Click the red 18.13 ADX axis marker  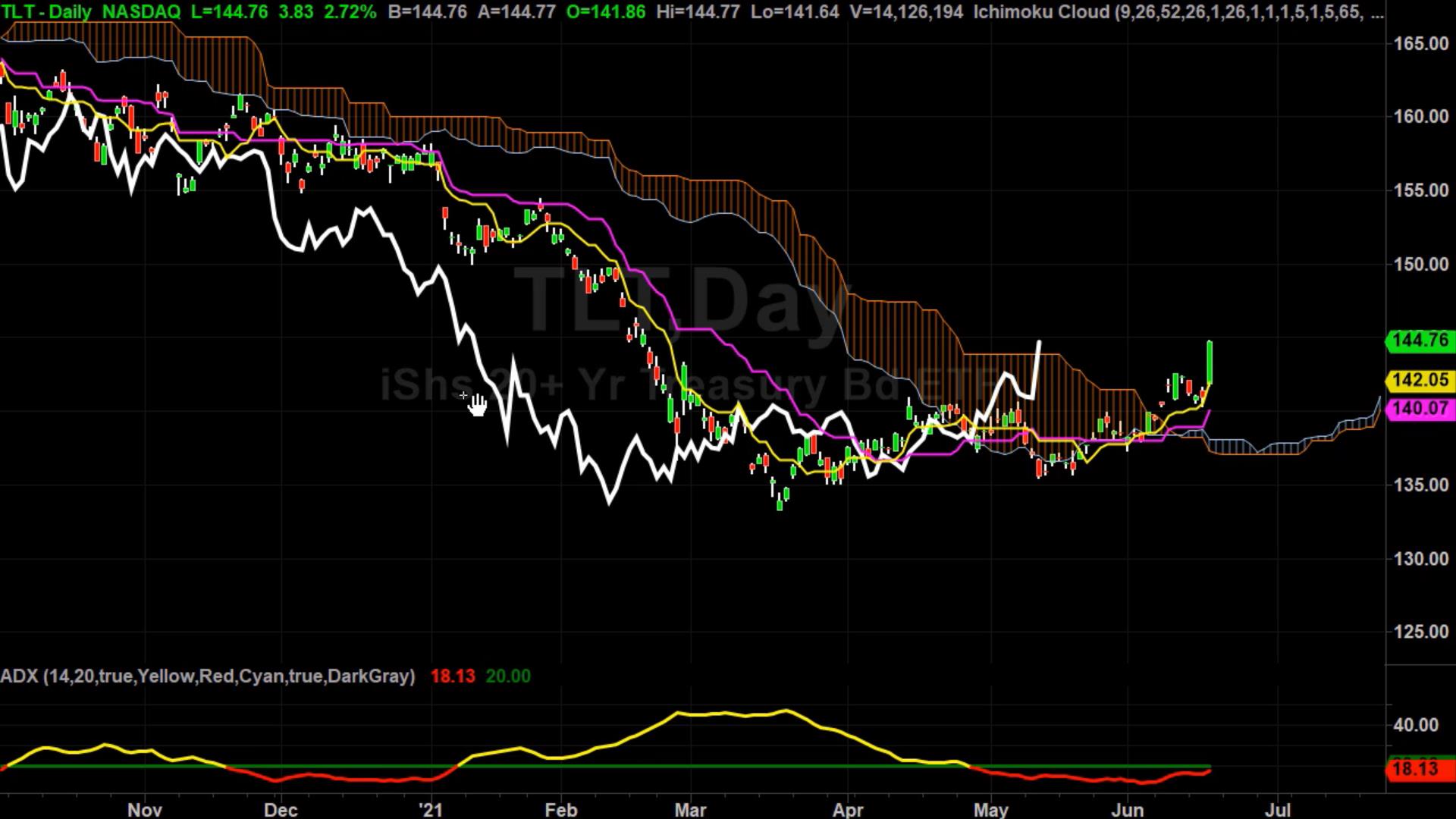tap(1419, 769)
